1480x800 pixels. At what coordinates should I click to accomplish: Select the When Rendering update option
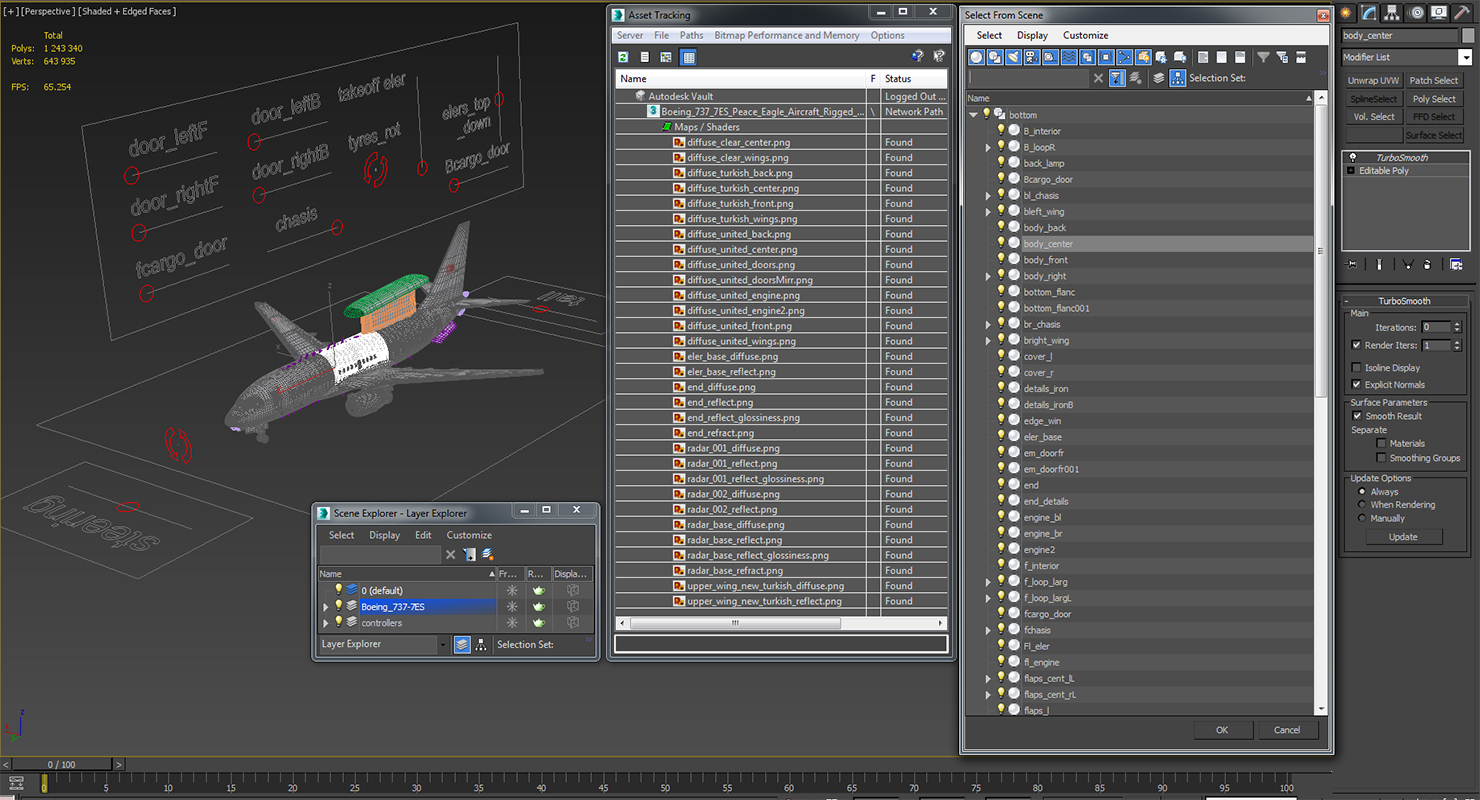1362,505
